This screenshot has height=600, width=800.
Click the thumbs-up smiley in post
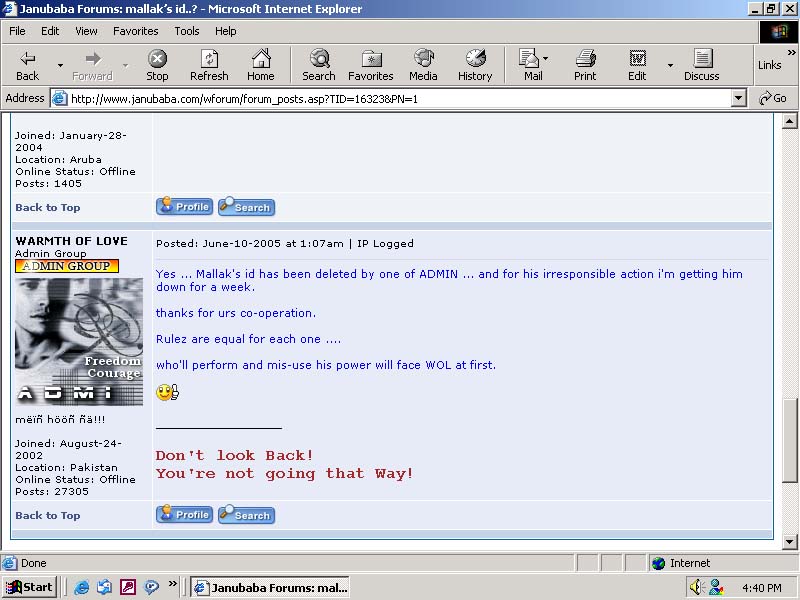[167, 392]
